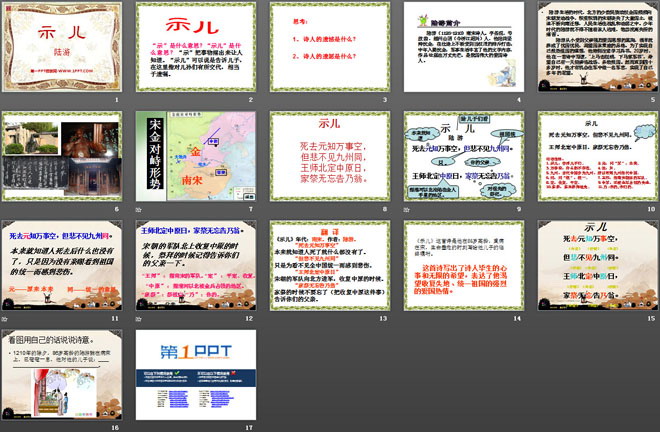
Task: Select slide 1 titled 示儿 陆游
Action: coord(62,47)
